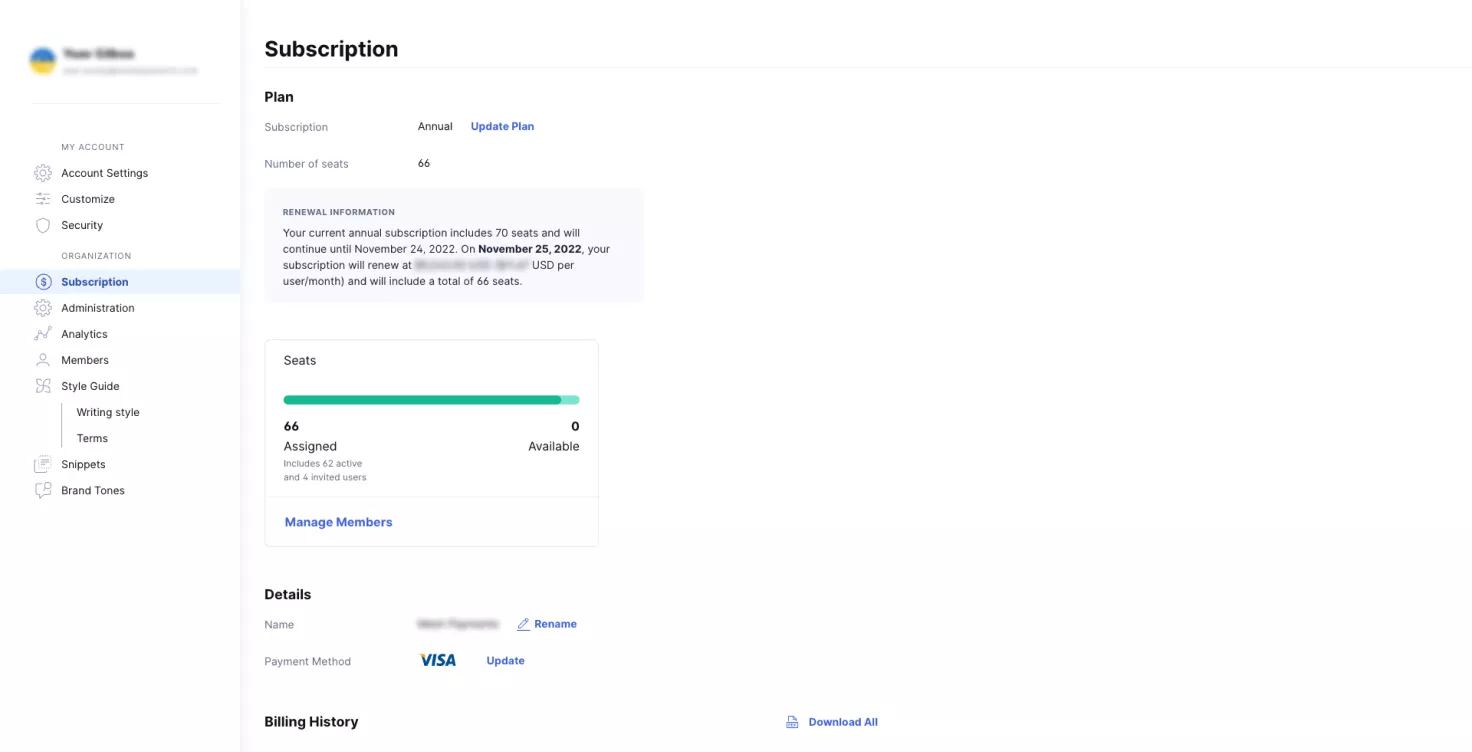Click the Download All document icon
Screen dimensions: 1472x752
pyautogui.click(x=791, y=721)
